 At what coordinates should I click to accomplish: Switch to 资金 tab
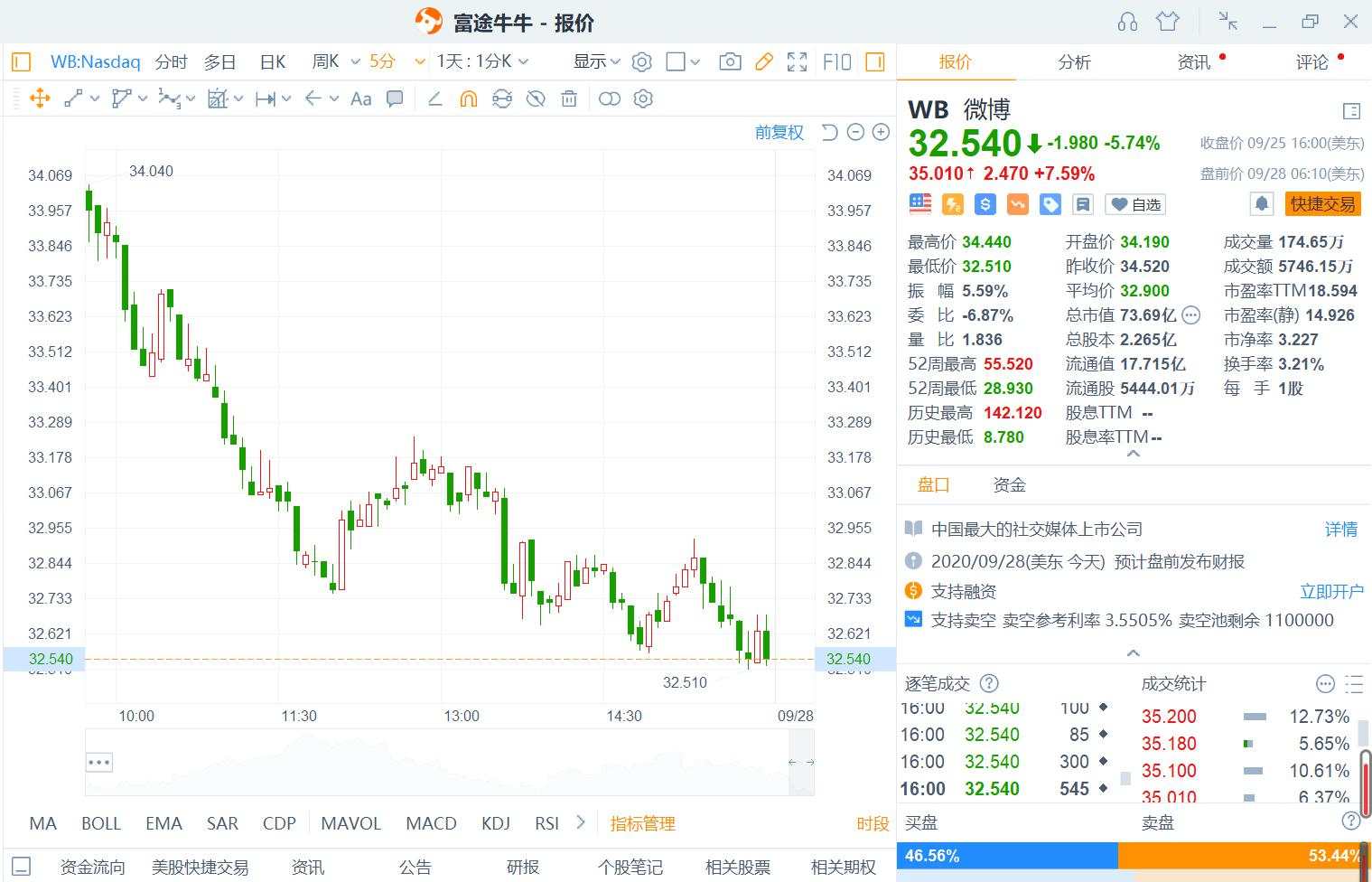pyautogui.click(x=1009, y=485)
